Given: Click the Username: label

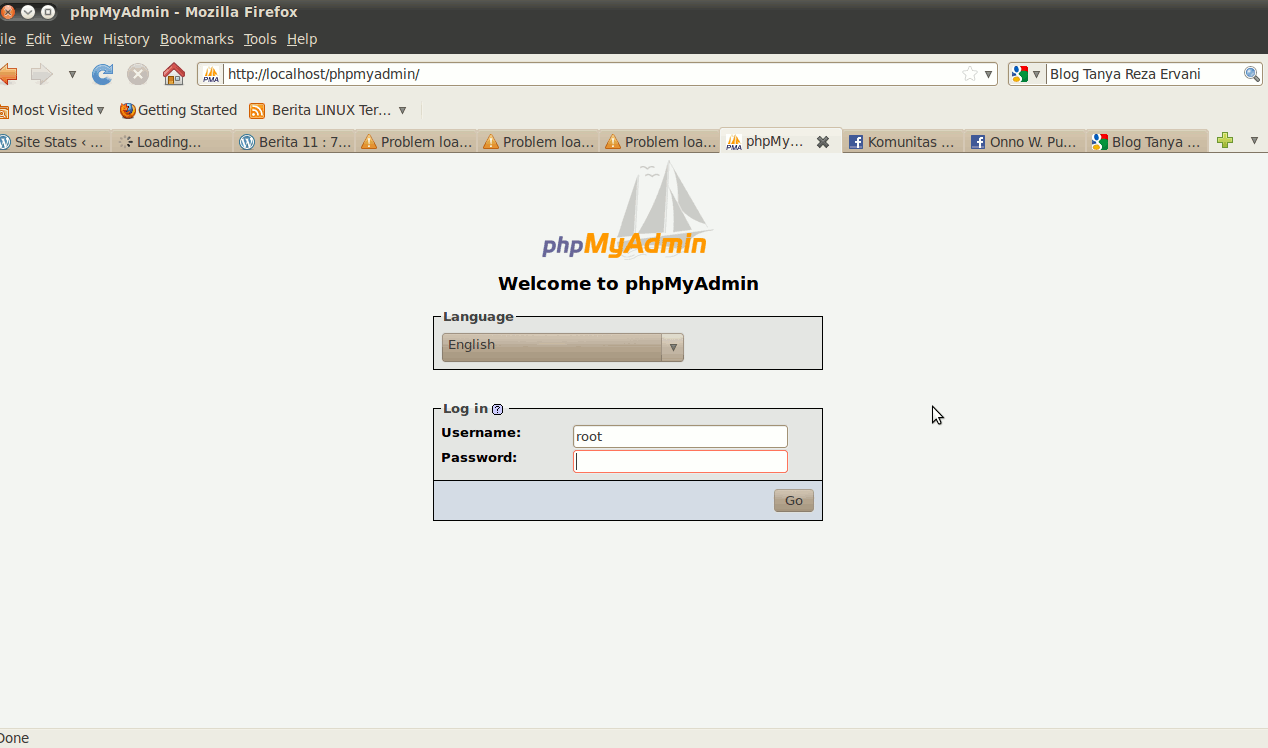Looking at the screenshot, I should (481, 433).
